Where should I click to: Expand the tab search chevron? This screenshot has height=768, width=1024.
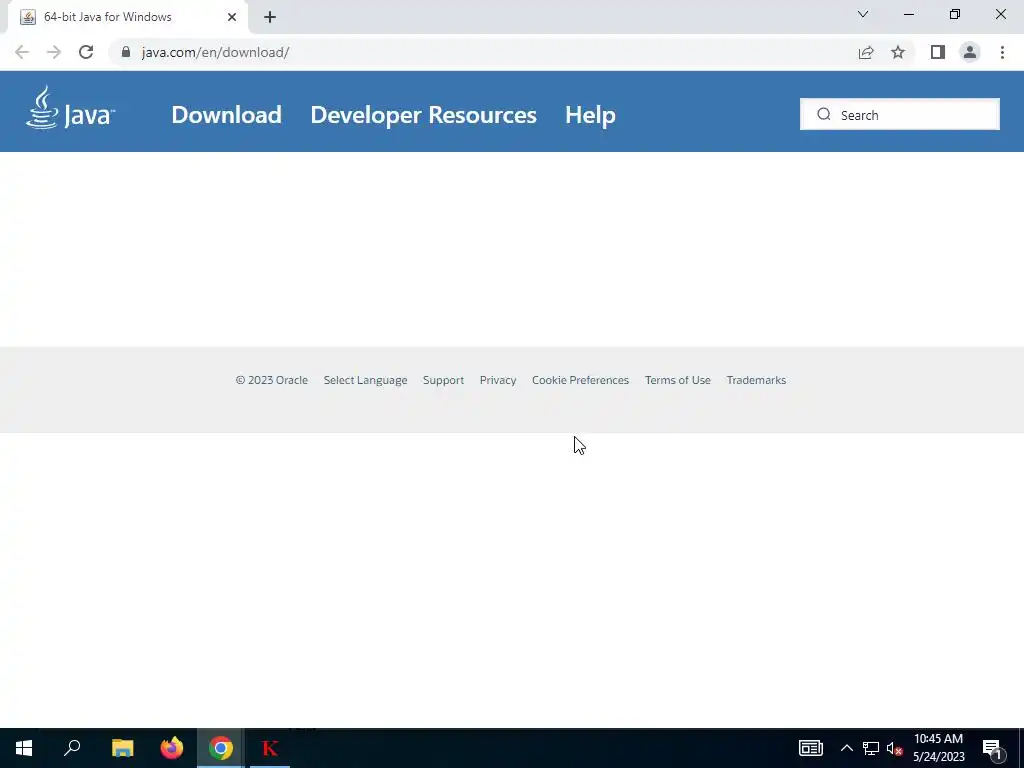(x=863, y=14)
